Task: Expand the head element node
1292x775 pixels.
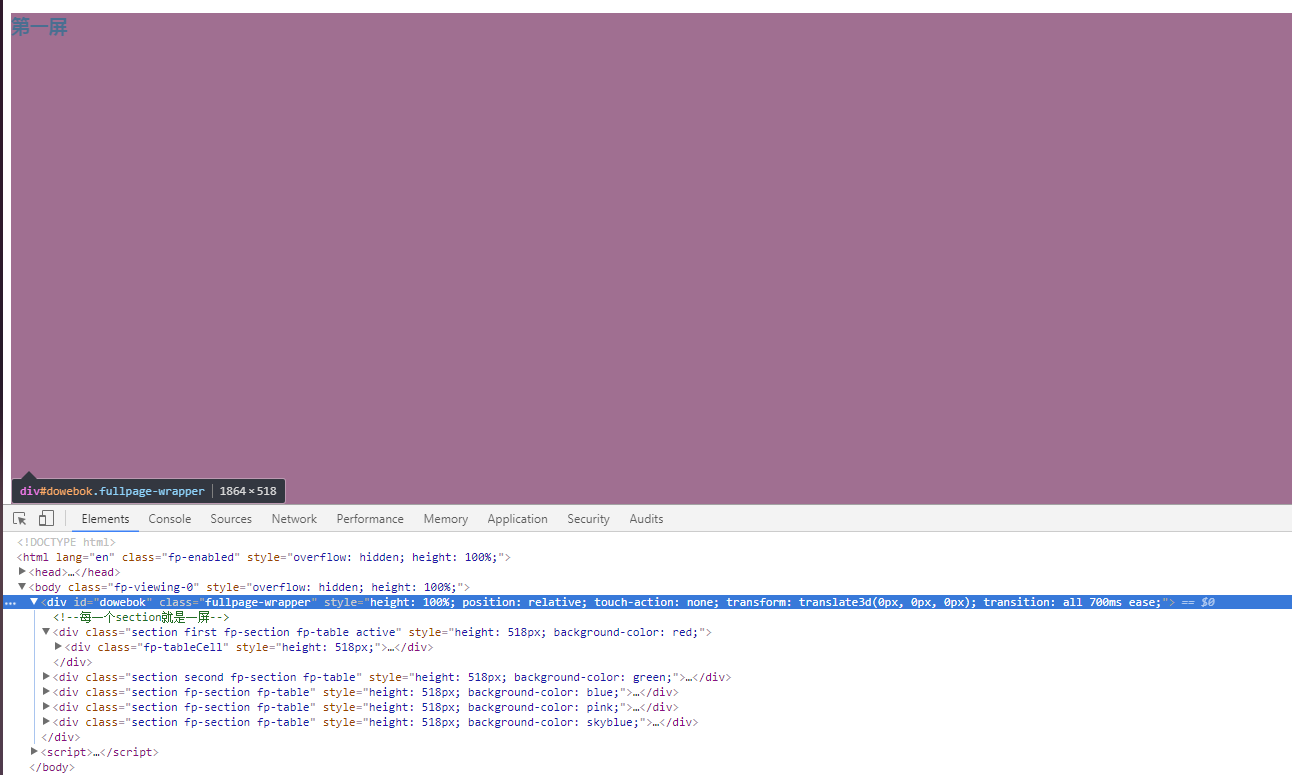Action: click(x=23, y=571)
